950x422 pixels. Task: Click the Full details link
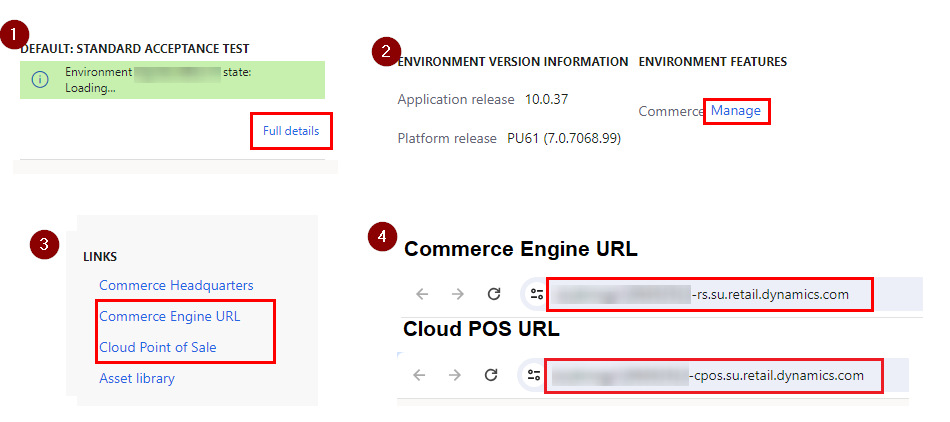(291, 131)
